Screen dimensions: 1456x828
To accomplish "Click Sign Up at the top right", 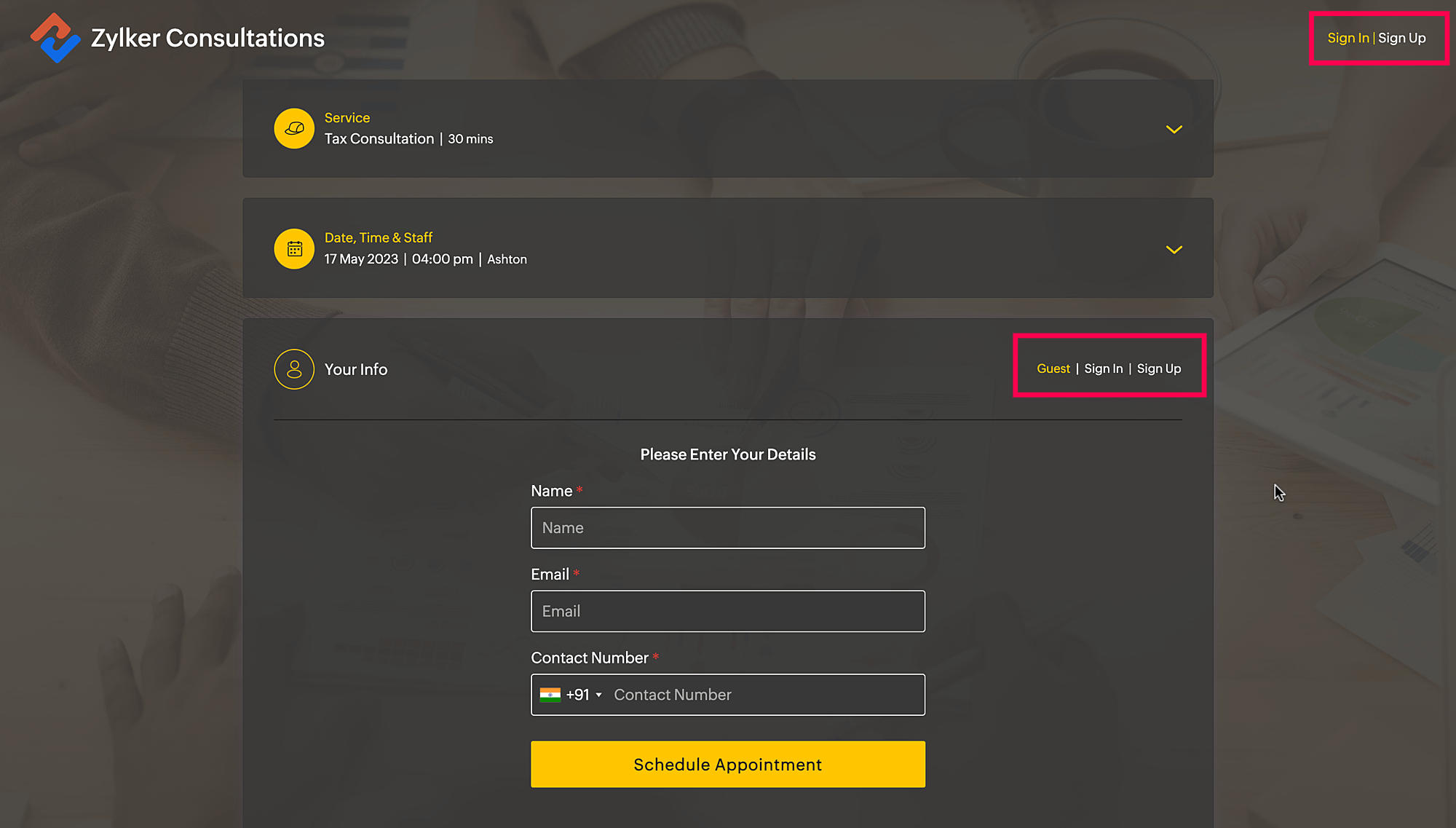I will (x=1401, y=38).
